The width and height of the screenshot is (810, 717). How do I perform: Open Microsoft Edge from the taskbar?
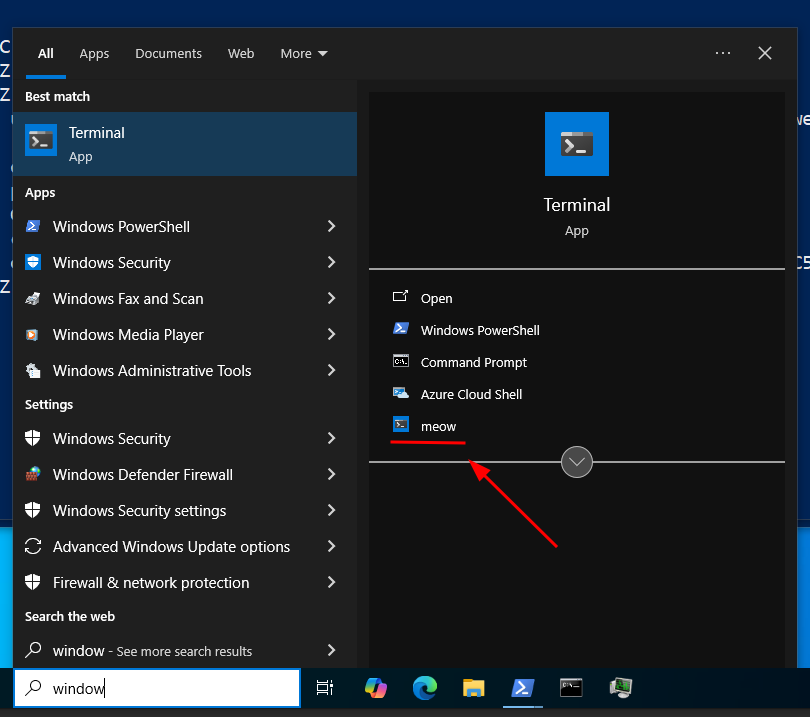425,688
